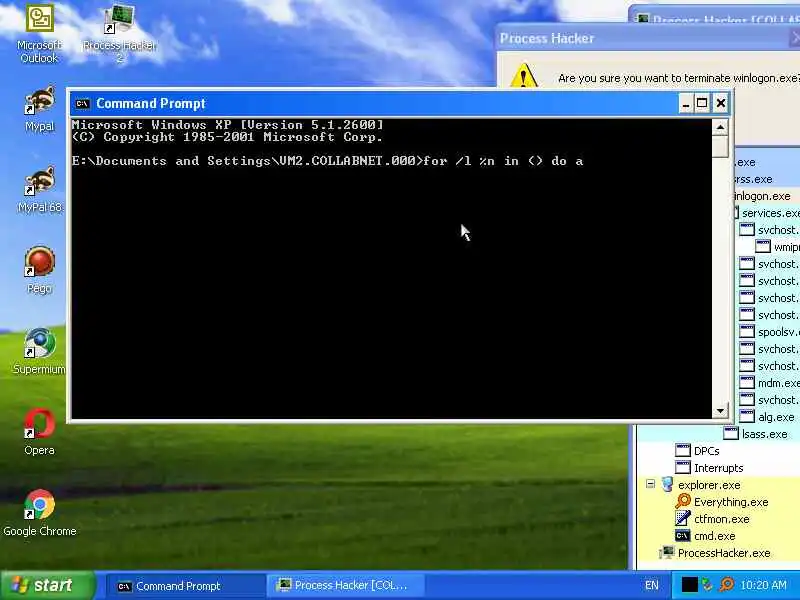Screen dimensions: 800x600
Task: Click the ProcessHacker.exe icon in process list
Action: pos(666,553)
